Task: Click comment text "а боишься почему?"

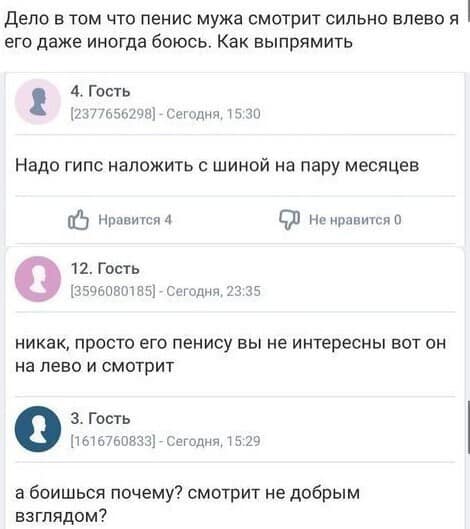Action: [187, 504]
